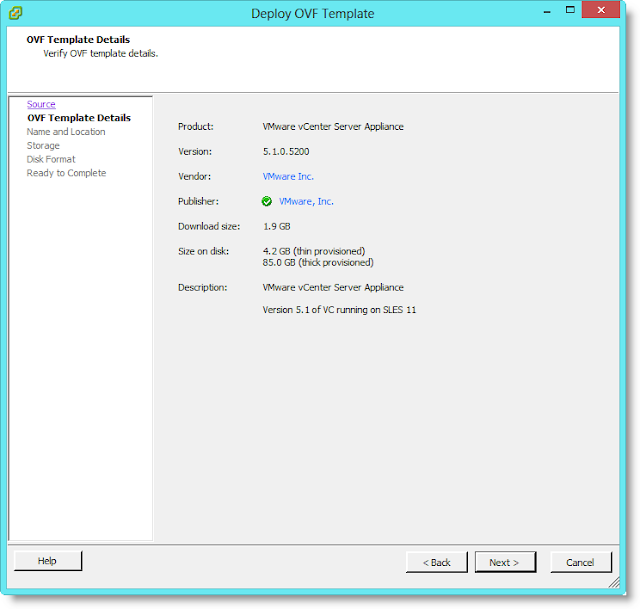Viewport: 640px width, 609px height.
Task: Click the text 'Version 5.1 of VC running on SLES 11'
Action: [339, 310]
